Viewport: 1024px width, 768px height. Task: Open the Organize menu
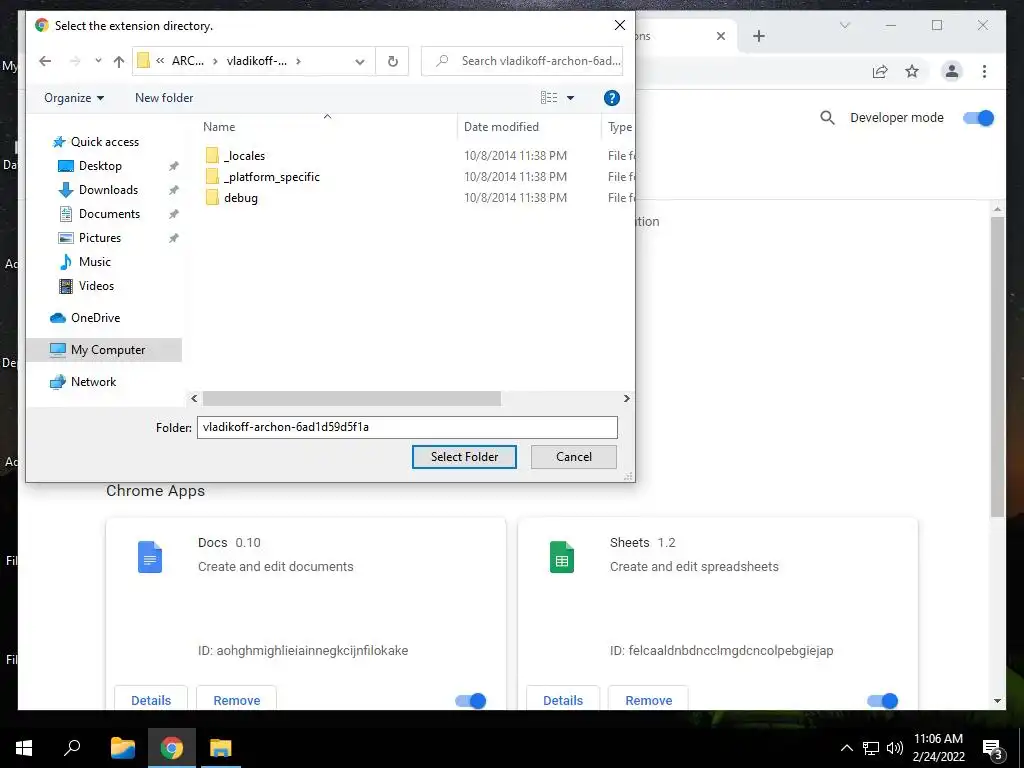click(x=74, y=98)
